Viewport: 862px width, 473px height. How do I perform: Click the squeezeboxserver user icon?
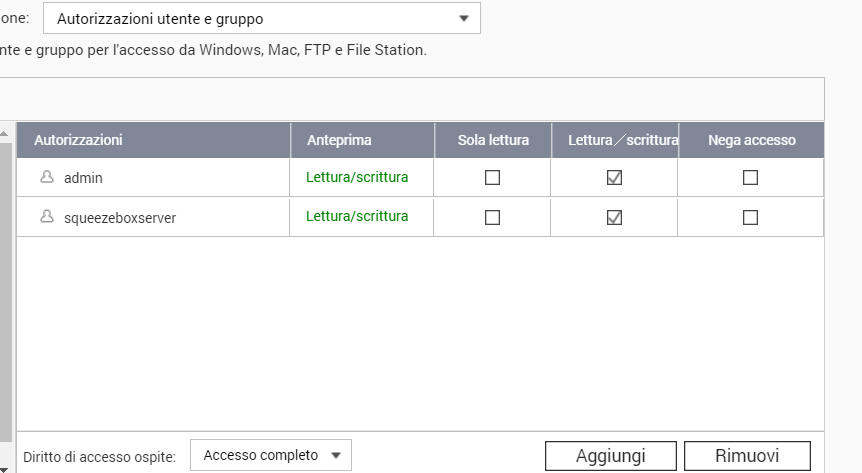click(46, 217)
